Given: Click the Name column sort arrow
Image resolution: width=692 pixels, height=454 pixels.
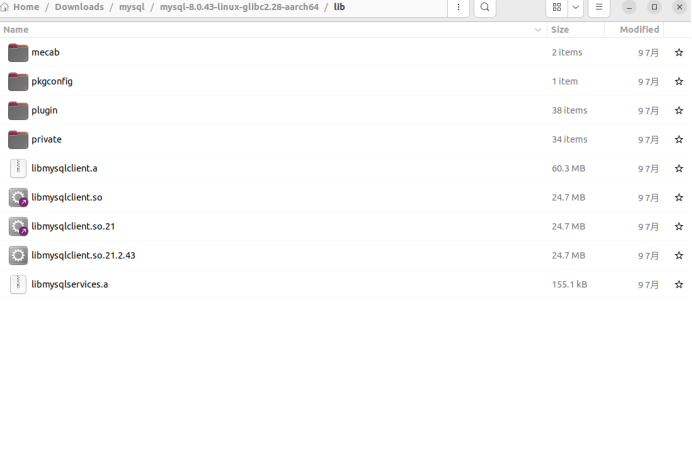Looking at the screenshot, I should click(x=538, y=30).
